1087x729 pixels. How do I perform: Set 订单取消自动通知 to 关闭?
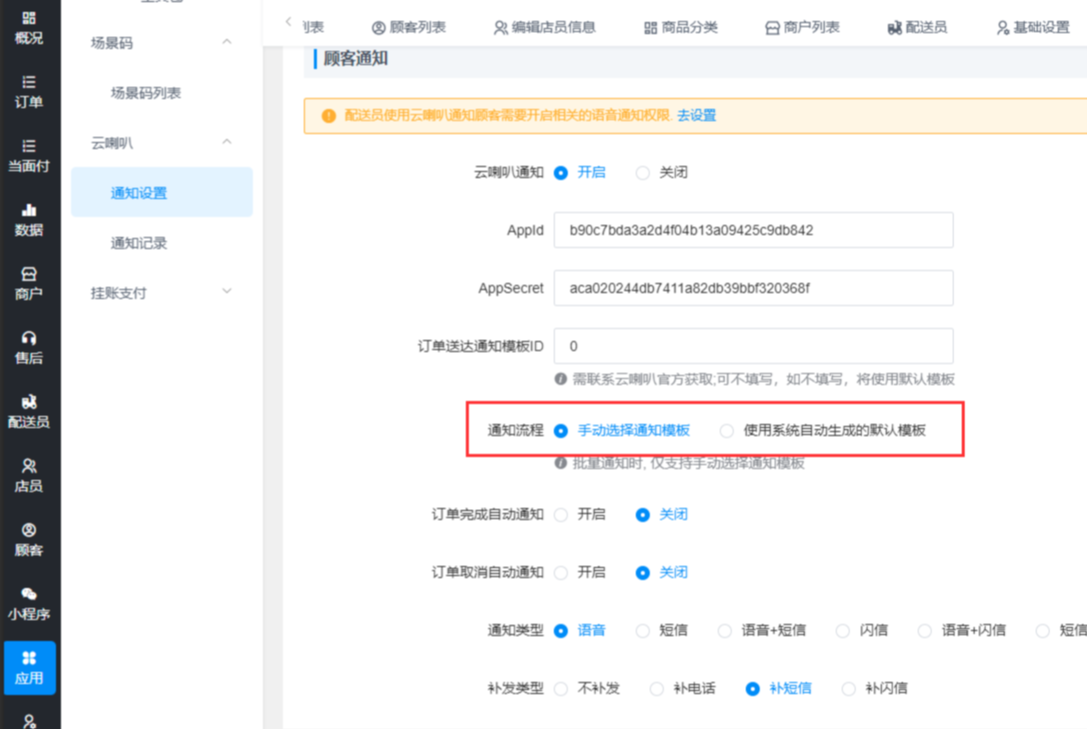point(643,572)
